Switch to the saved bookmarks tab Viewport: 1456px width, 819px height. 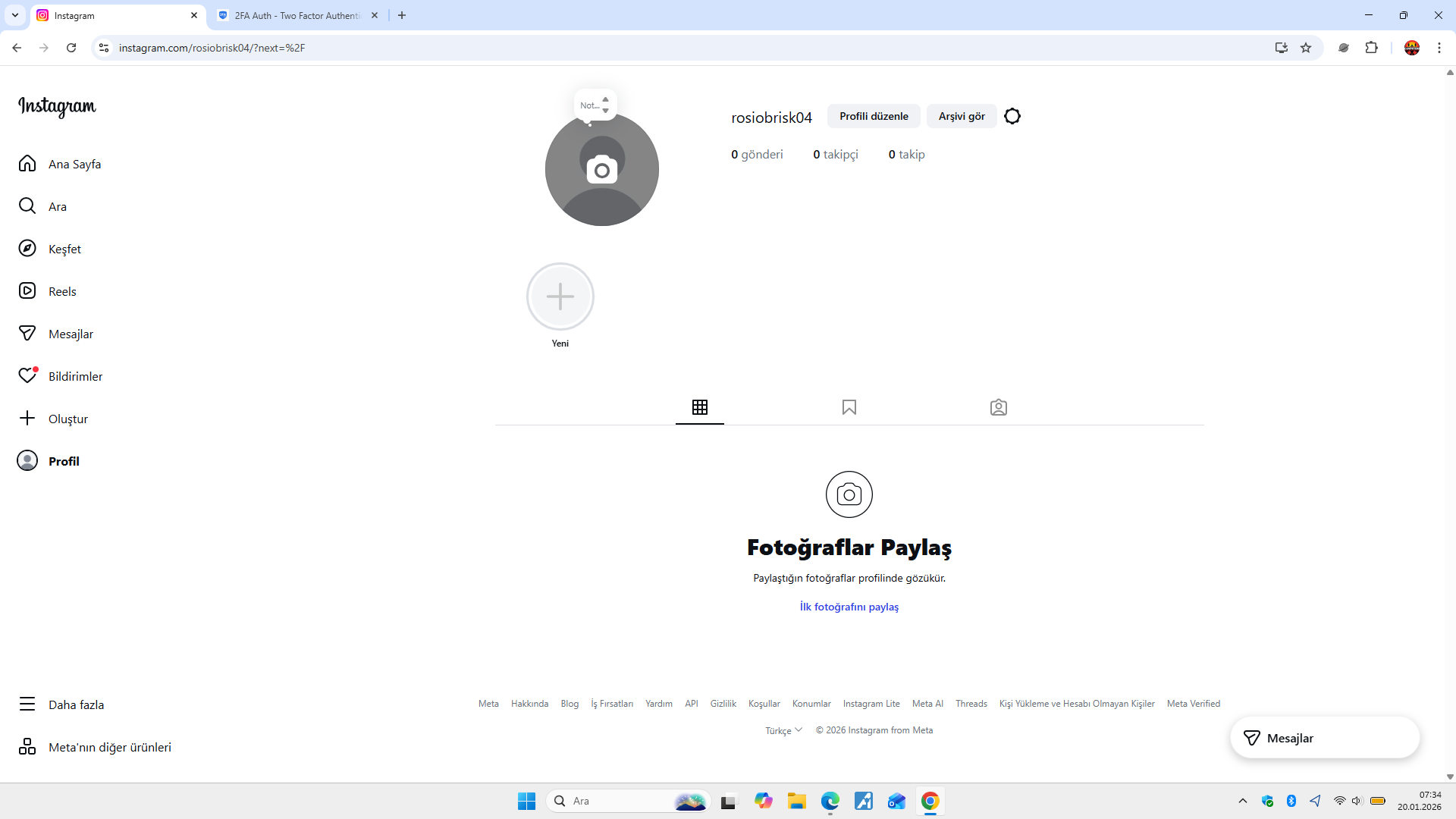click(x=849, y=407)
